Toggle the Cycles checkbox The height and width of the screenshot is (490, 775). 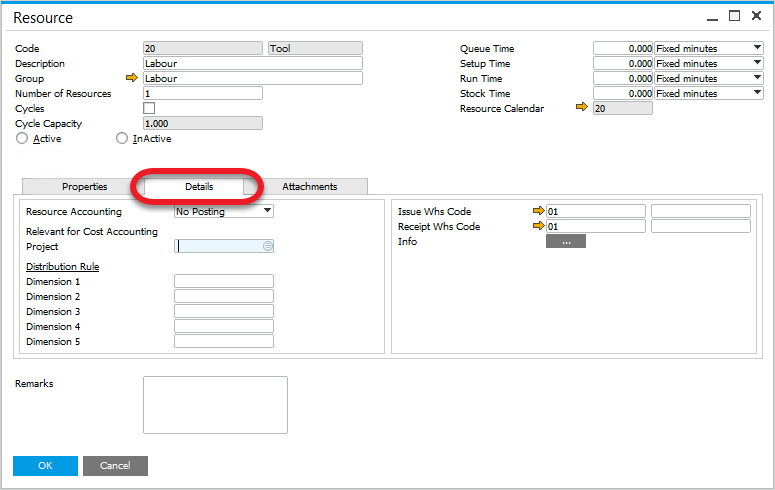(x=149, y=108)
